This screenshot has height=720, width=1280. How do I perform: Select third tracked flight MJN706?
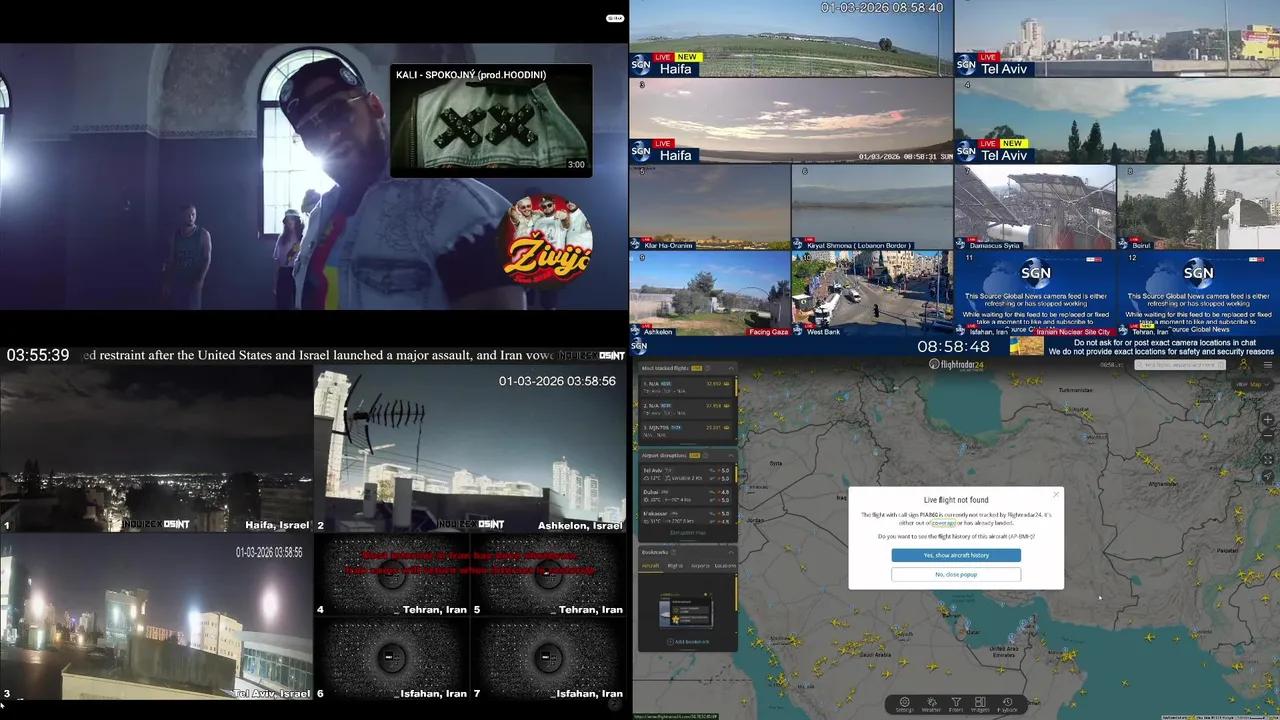pyautogui.click(x=687, y=430)
